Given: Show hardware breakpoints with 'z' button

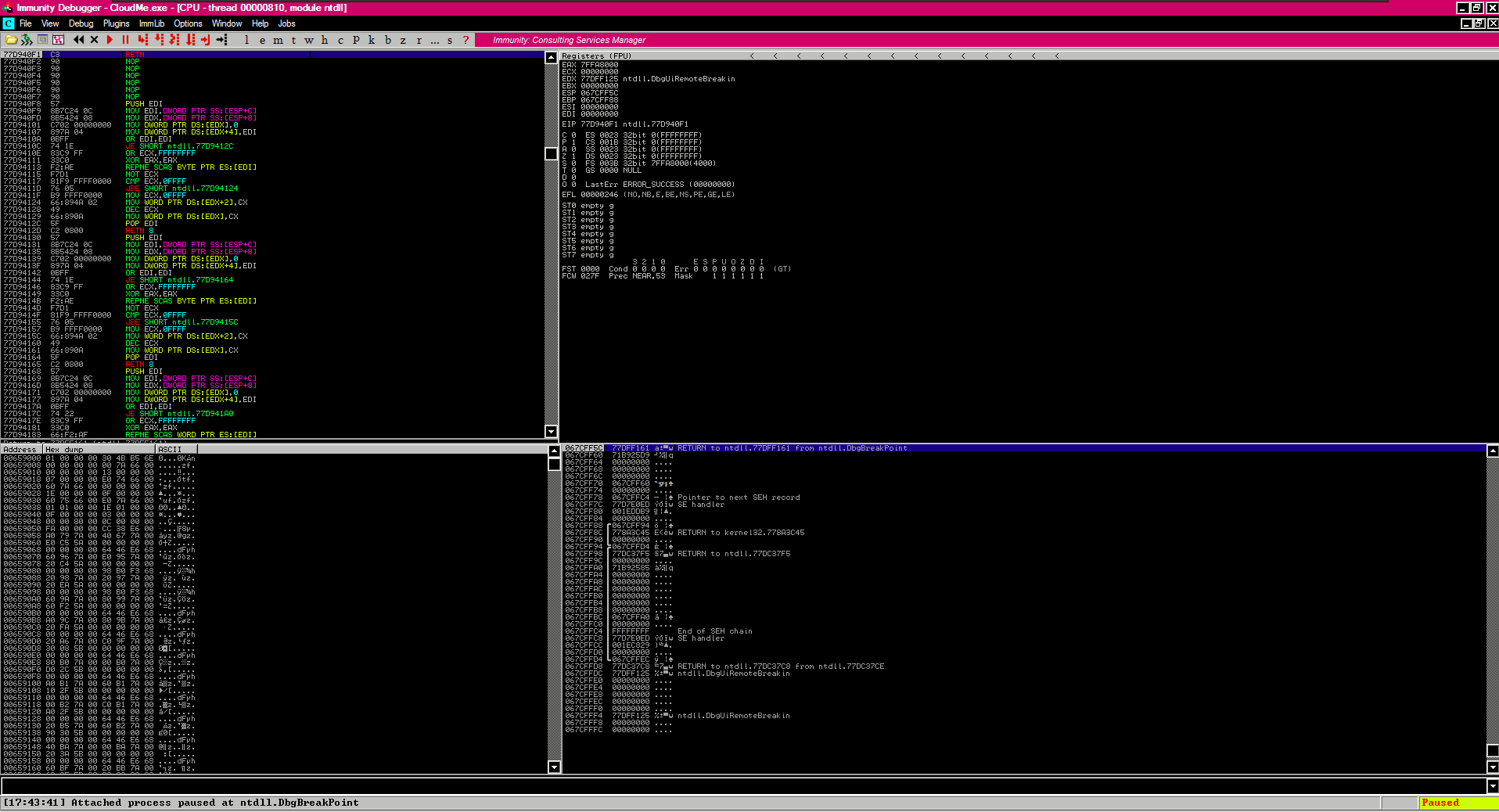Looking at the screenshot, I should coord(403,40).
